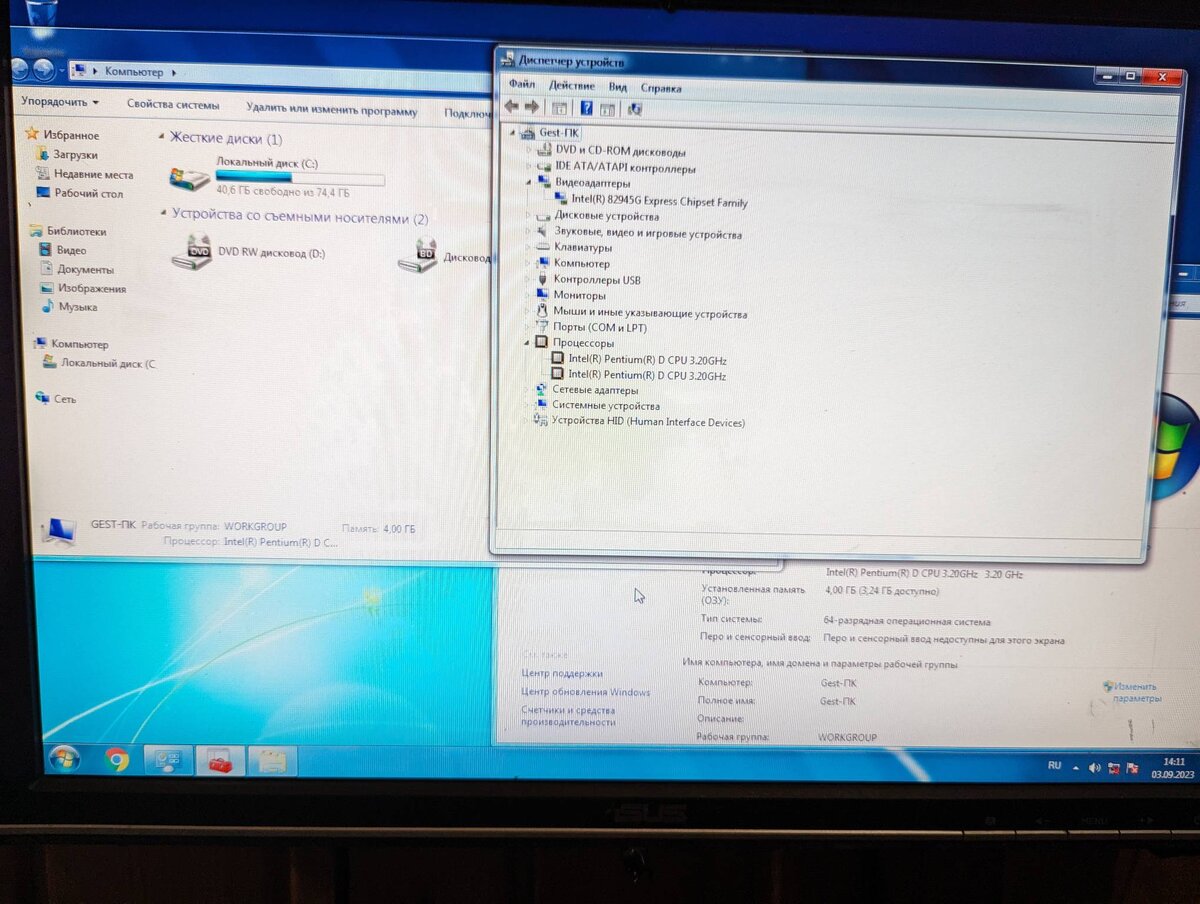Image resolution: width=1200 pixels, height=904 pixels.
Task: Click the Explorer Forward navigation button
Action: coord(44,70)
